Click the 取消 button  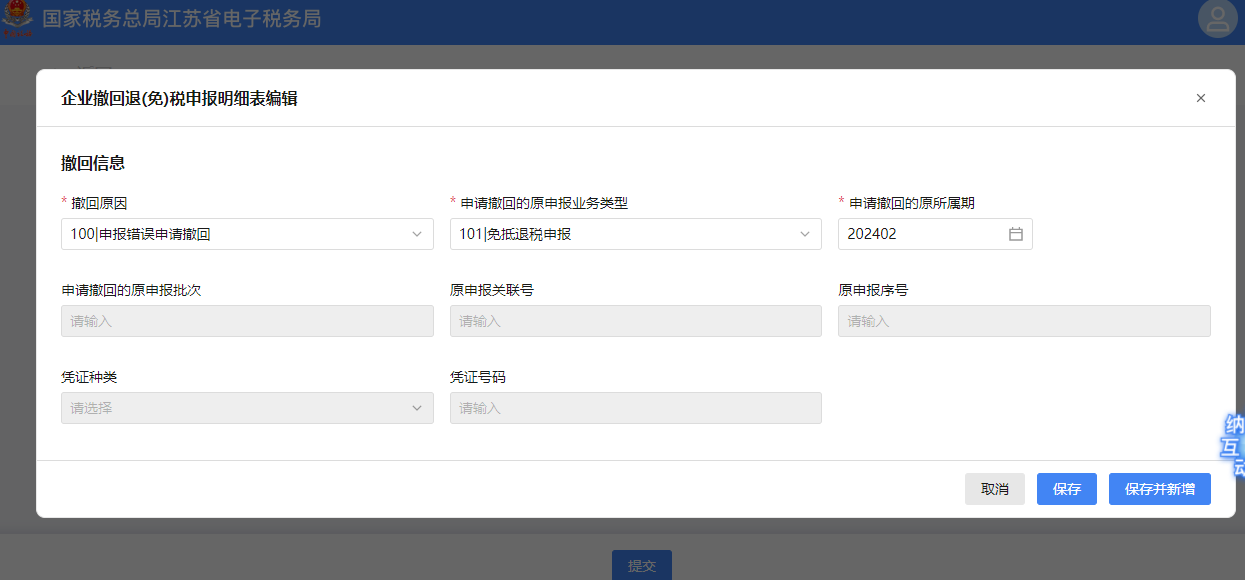point(994,489)
